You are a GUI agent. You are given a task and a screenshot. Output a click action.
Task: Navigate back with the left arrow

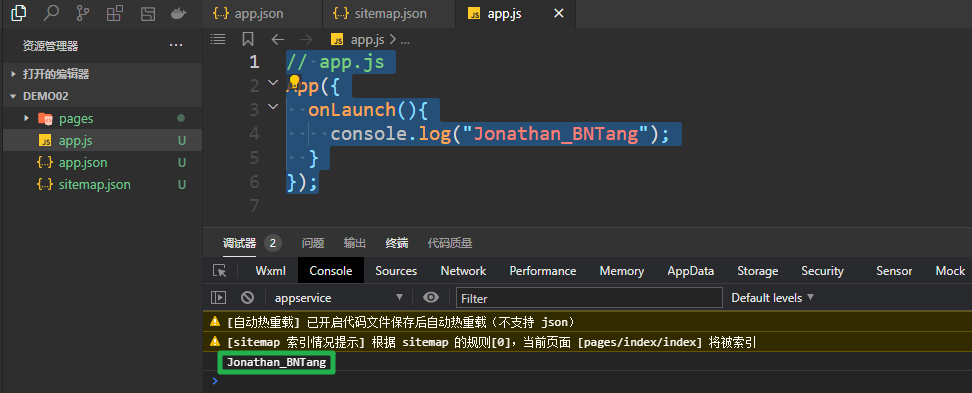278,39
